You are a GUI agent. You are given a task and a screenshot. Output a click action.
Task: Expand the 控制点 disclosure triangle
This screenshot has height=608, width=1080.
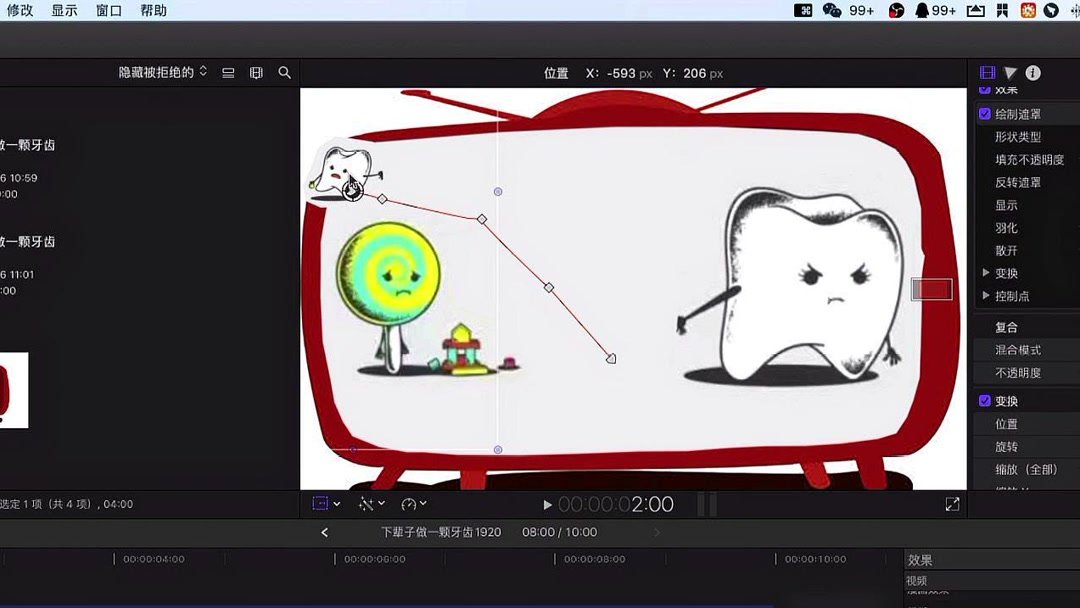point(986,295)
